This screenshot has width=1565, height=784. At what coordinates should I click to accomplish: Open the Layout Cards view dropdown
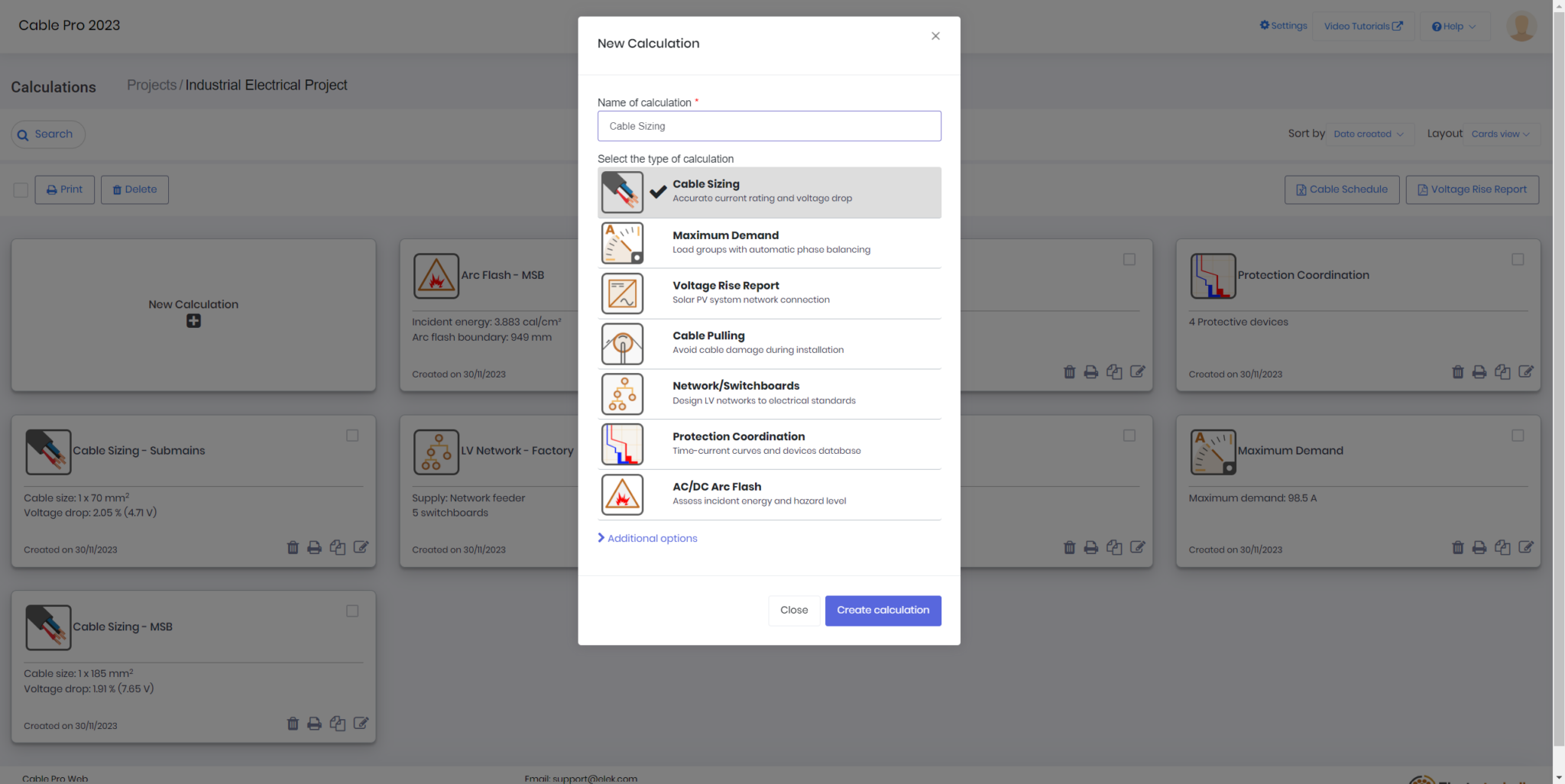(1500, 134)
